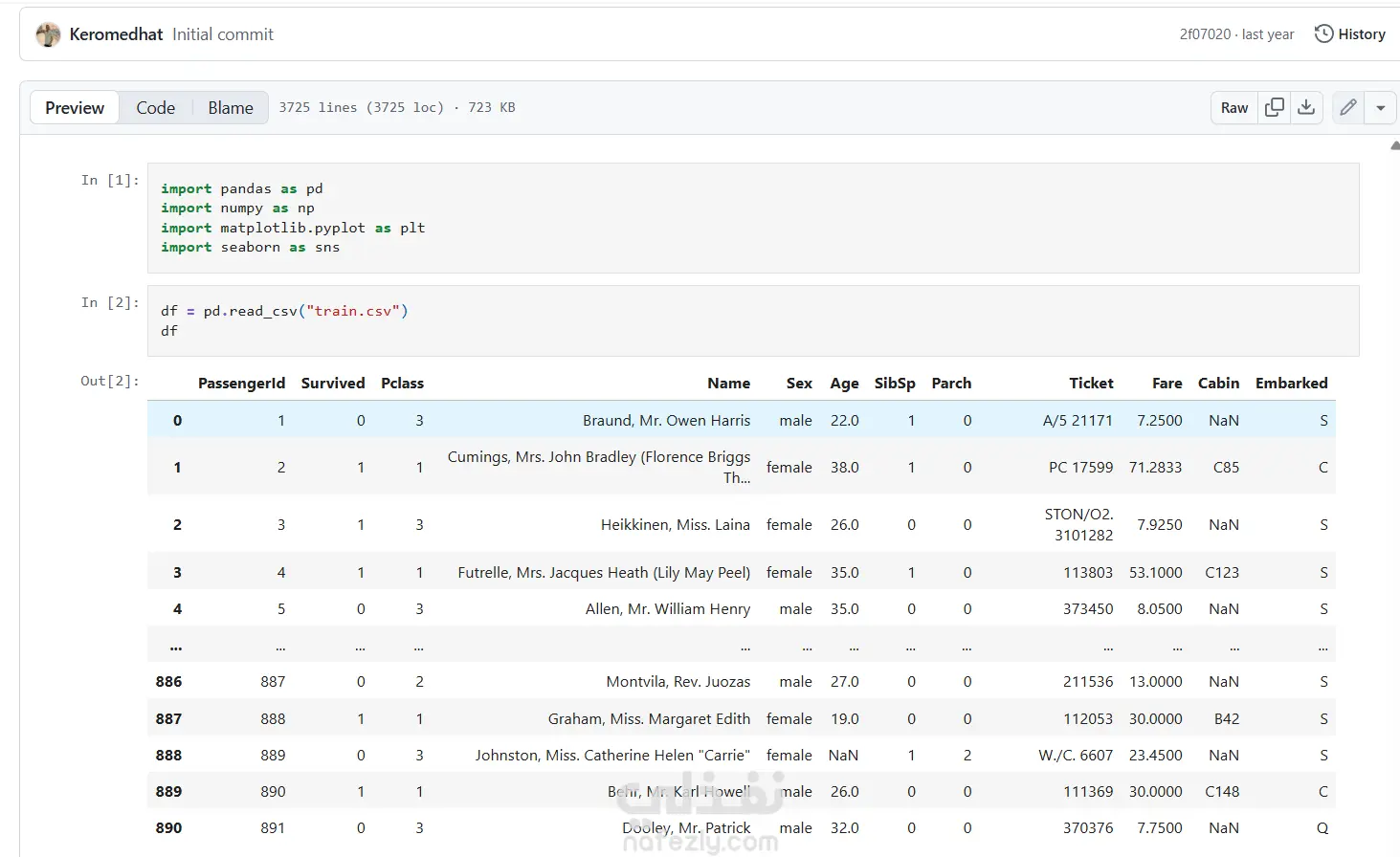
Task: Select Graham, Miss. Margaret Edith name cell
Action: [649, 718]
